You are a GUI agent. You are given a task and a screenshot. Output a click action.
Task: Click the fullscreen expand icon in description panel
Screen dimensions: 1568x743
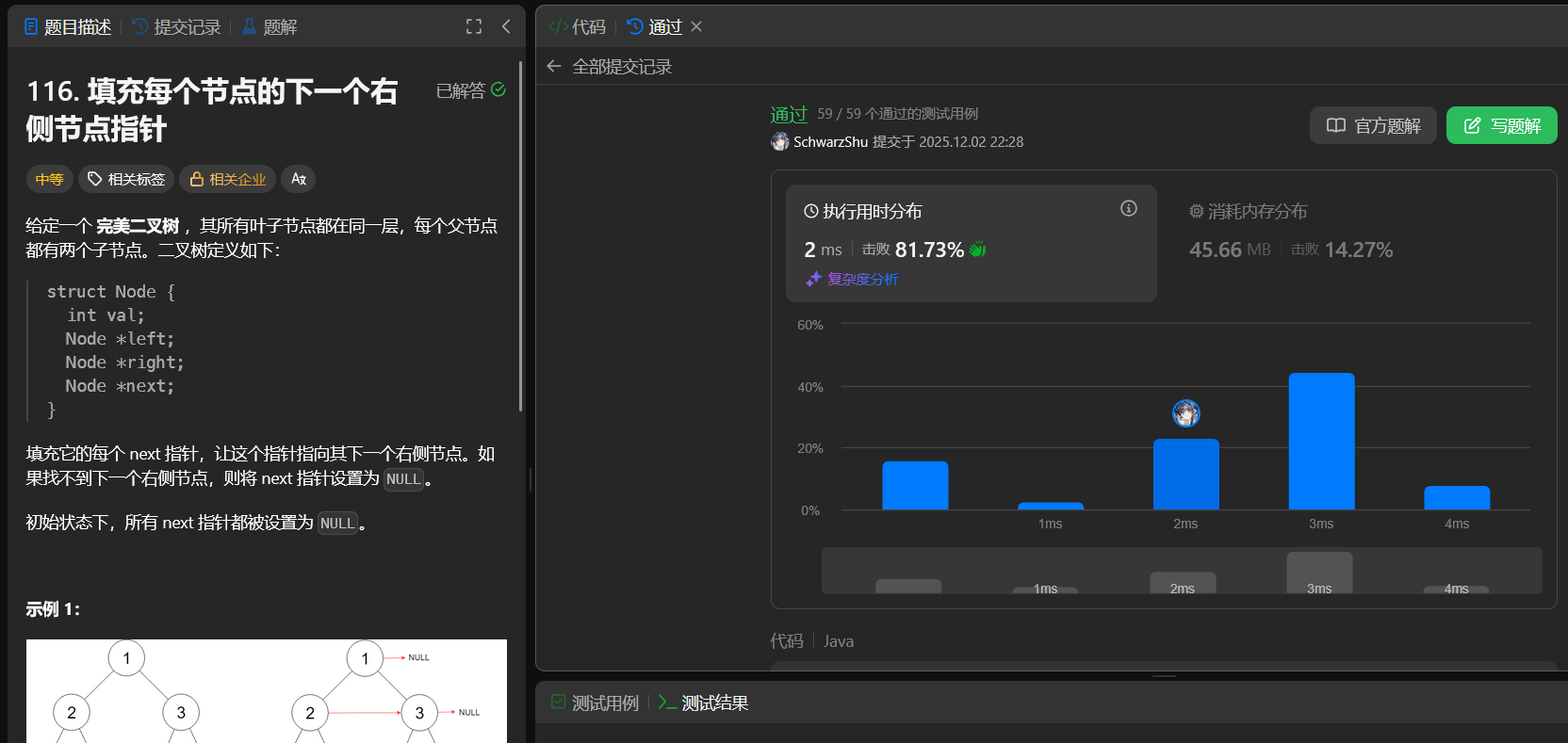[474, 26]
